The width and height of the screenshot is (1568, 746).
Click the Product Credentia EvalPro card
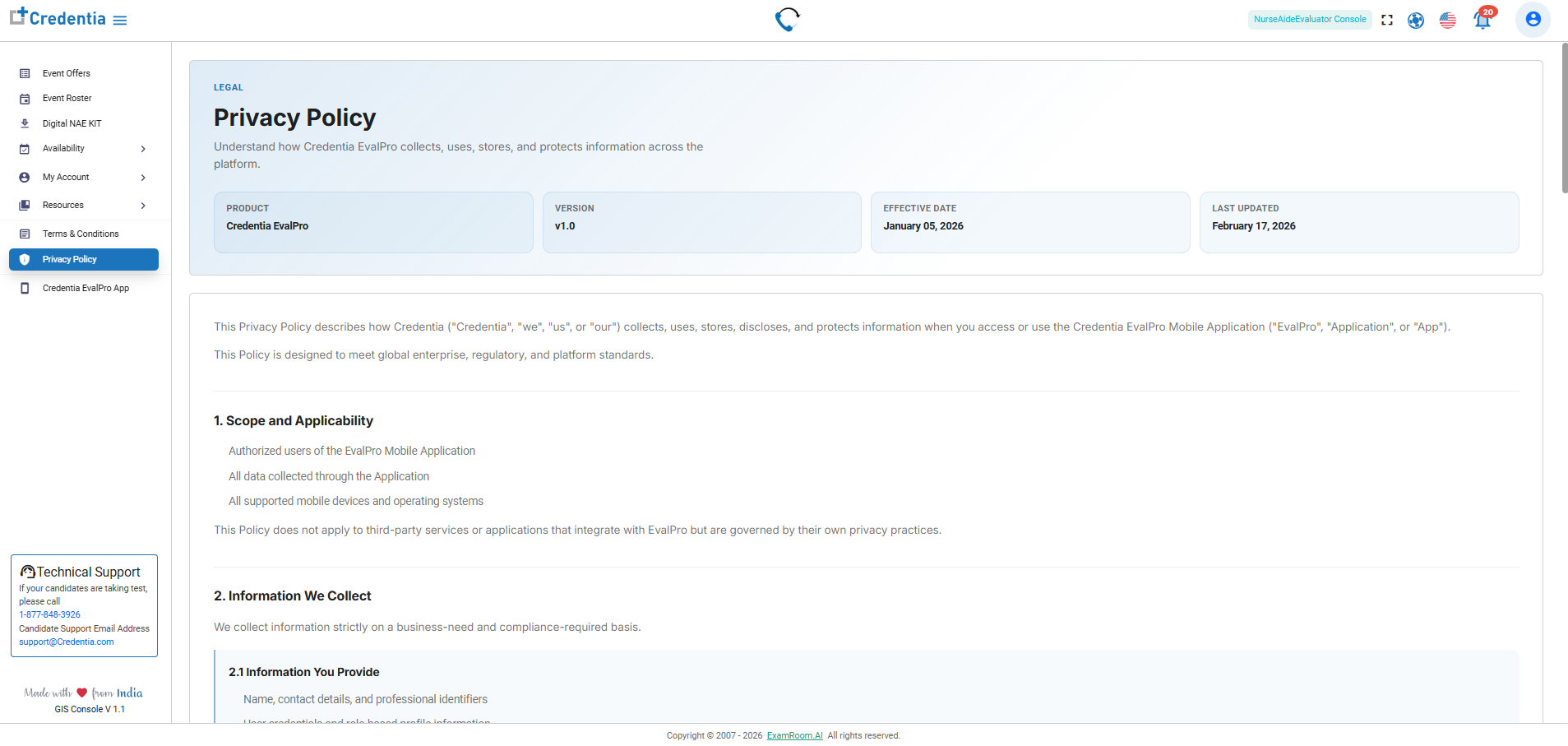tap(373, 222)
